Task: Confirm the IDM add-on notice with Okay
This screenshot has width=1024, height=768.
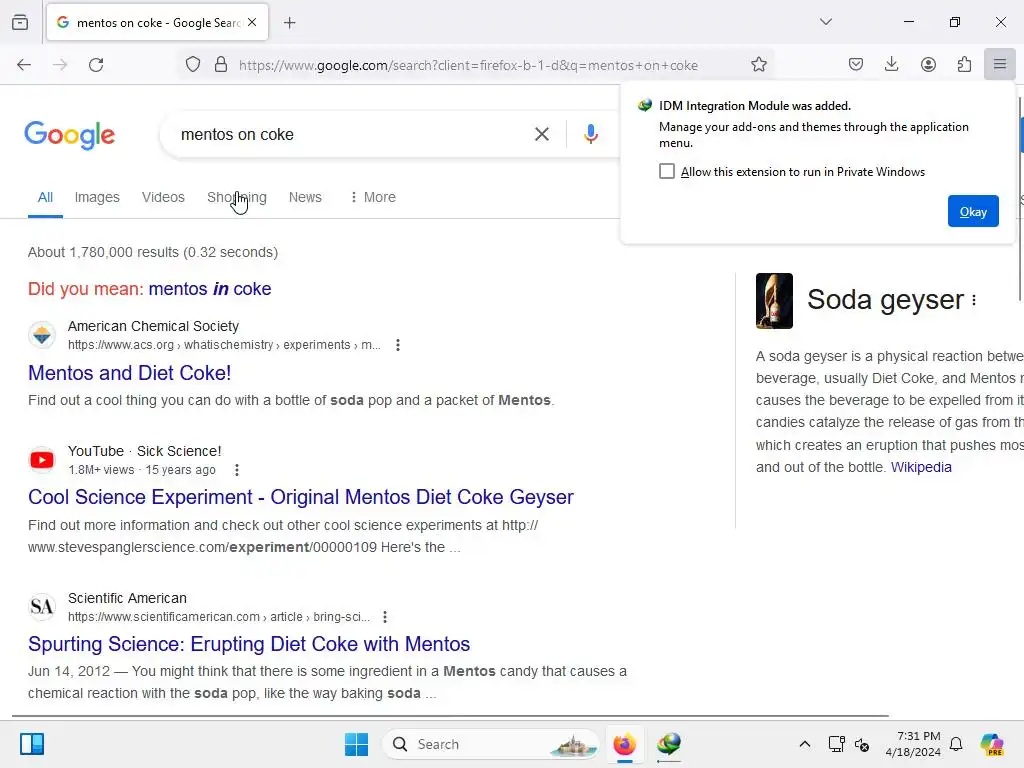Action: 972,211
